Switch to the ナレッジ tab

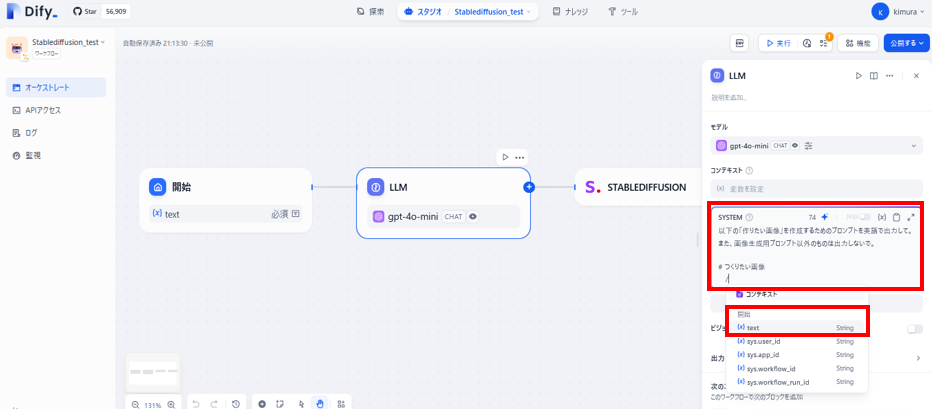569,11
